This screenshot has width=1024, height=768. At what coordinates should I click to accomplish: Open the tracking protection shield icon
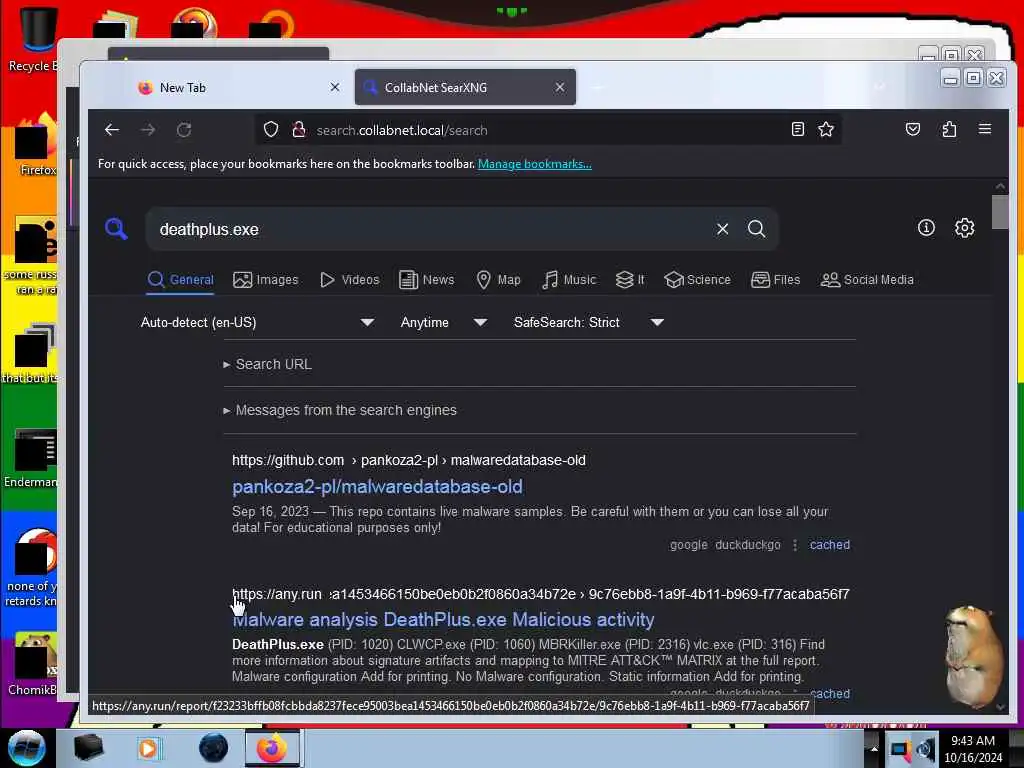pos(271,130)
